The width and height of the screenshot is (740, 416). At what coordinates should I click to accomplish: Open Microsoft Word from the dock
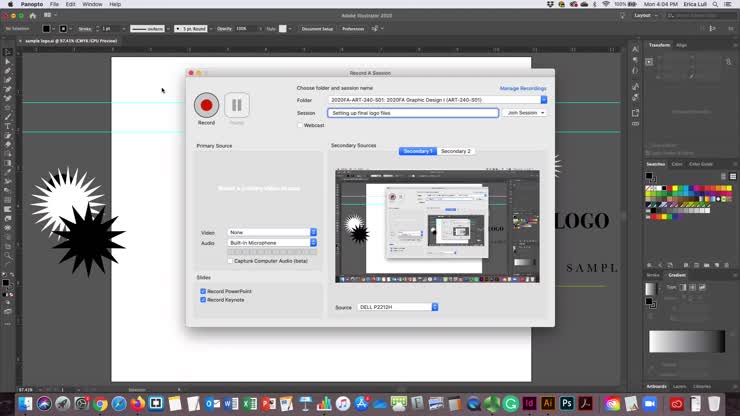(231, 404)
